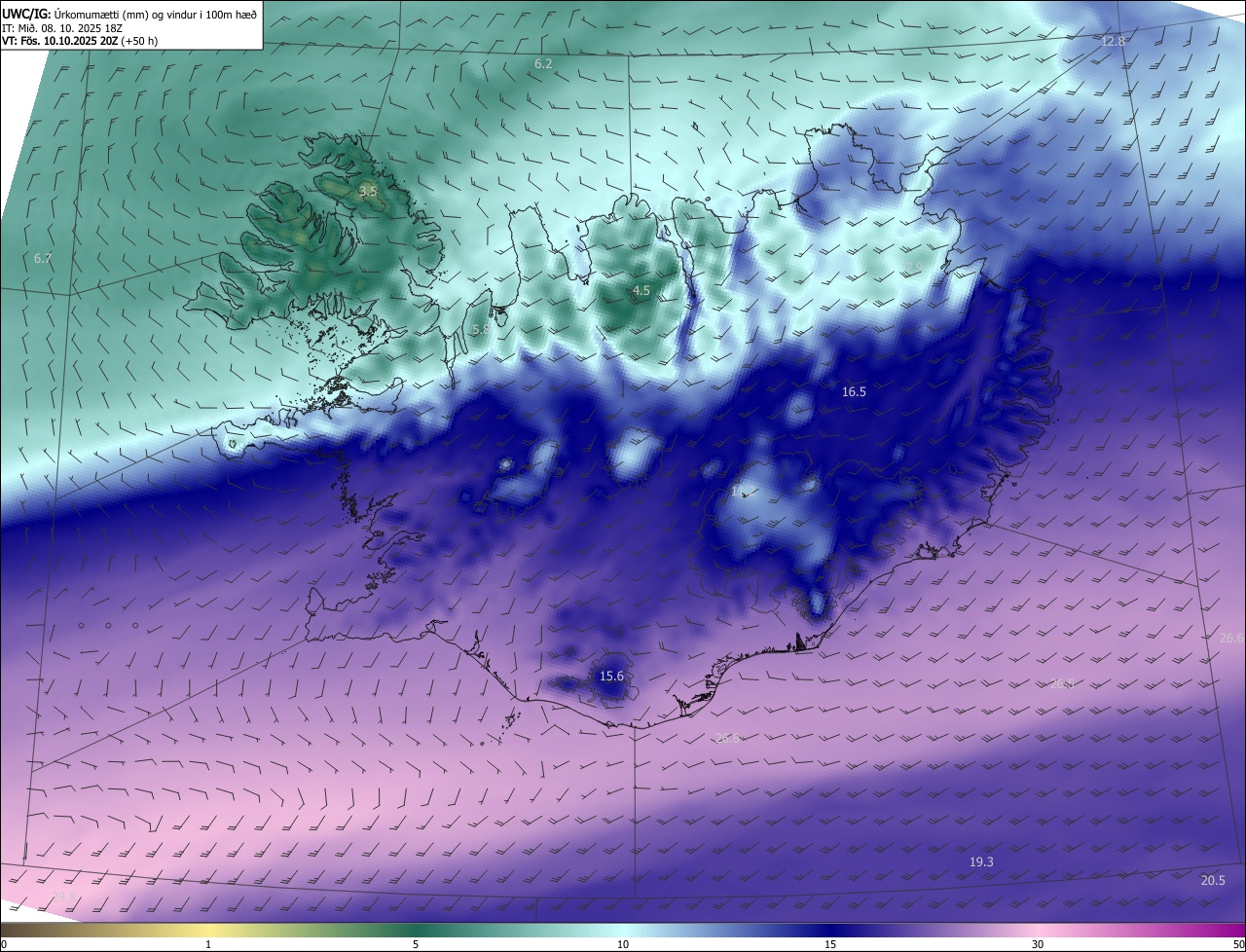
Task: Click the faint map value label "29.8"
Action: pos(63,897)
